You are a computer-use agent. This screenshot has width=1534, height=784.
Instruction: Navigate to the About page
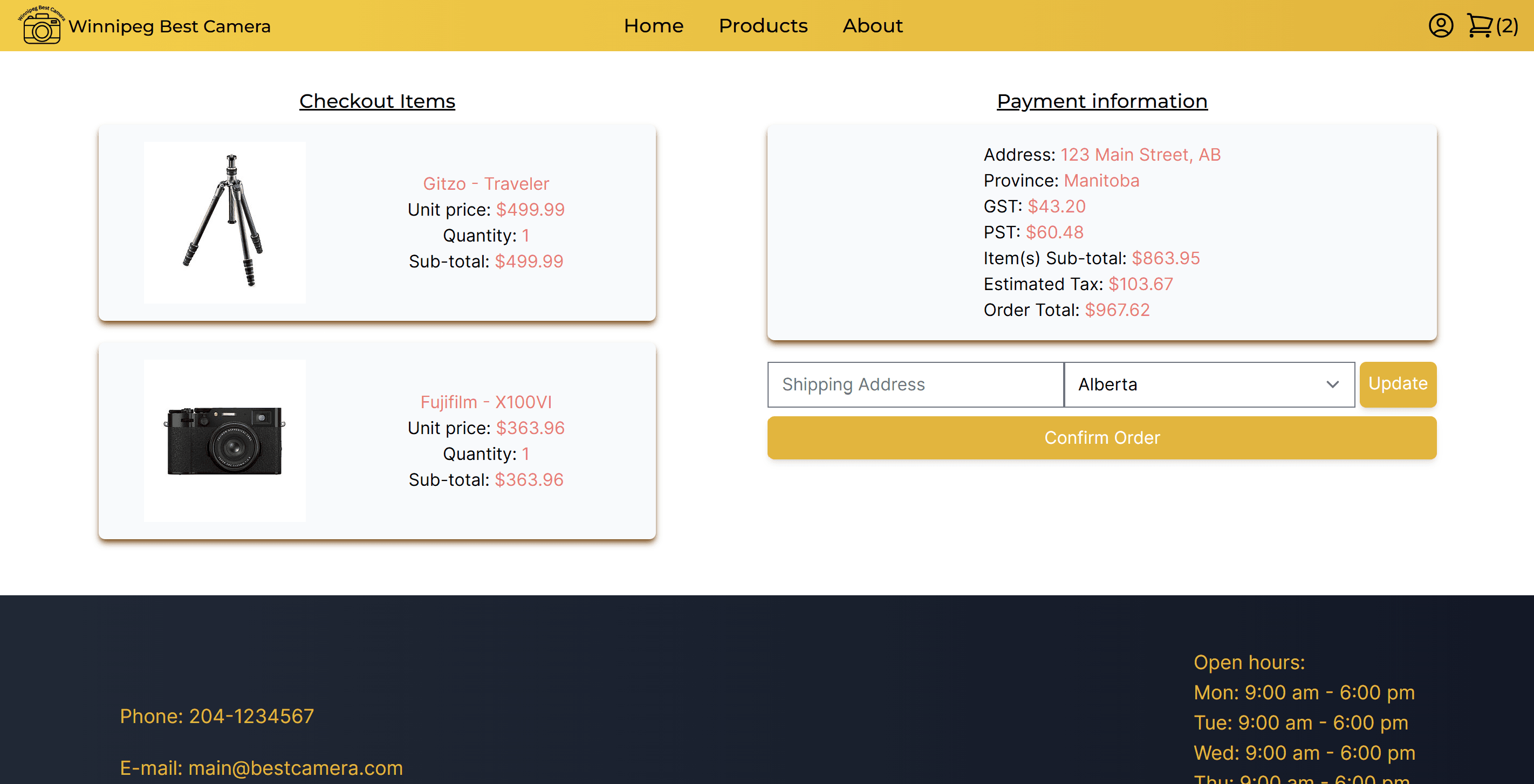click(x=872, y=25)
